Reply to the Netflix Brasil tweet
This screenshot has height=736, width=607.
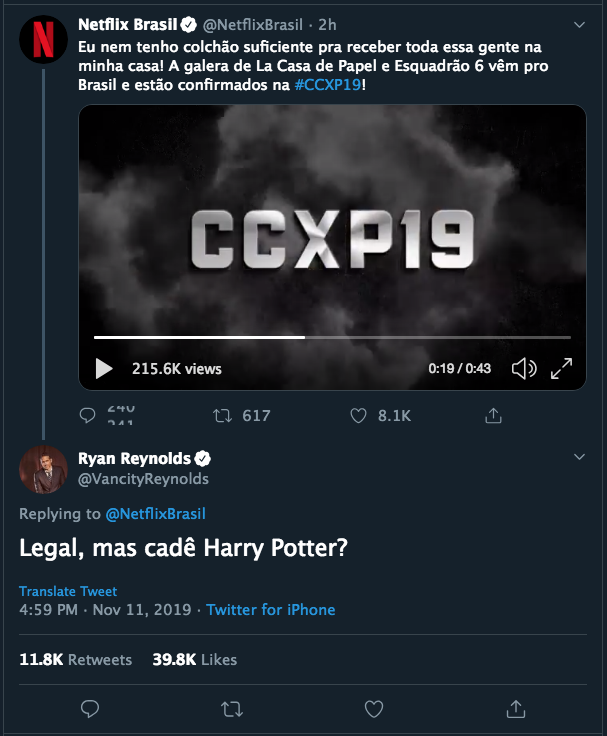click(89, 415)
